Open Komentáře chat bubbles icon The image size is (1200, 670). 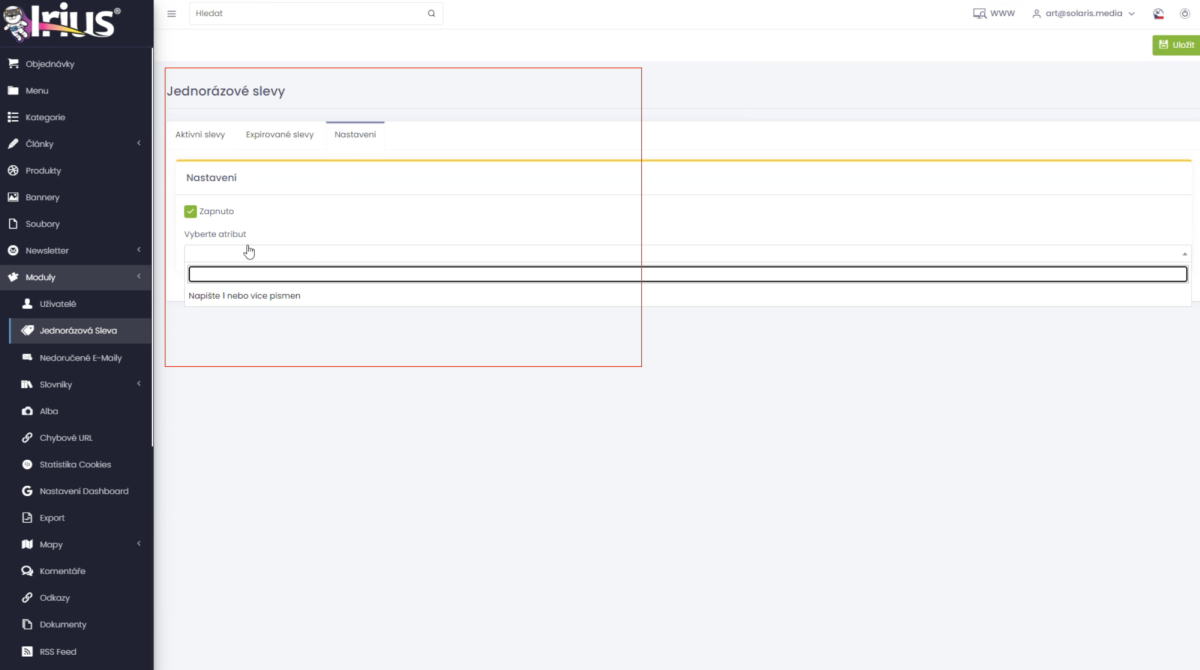coord(27,571)
